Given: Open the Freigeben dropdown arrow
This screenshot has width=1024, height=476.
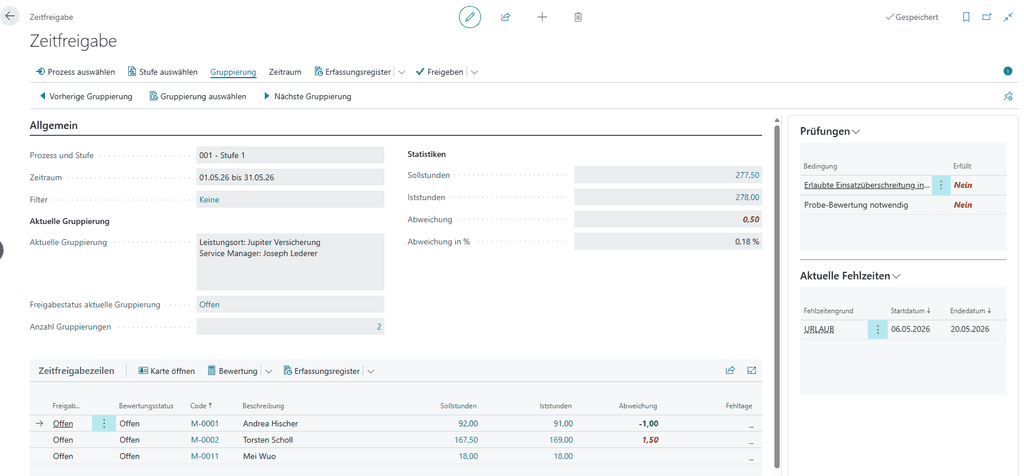Looking at the screenshot, I should click(x=474, y=72).
